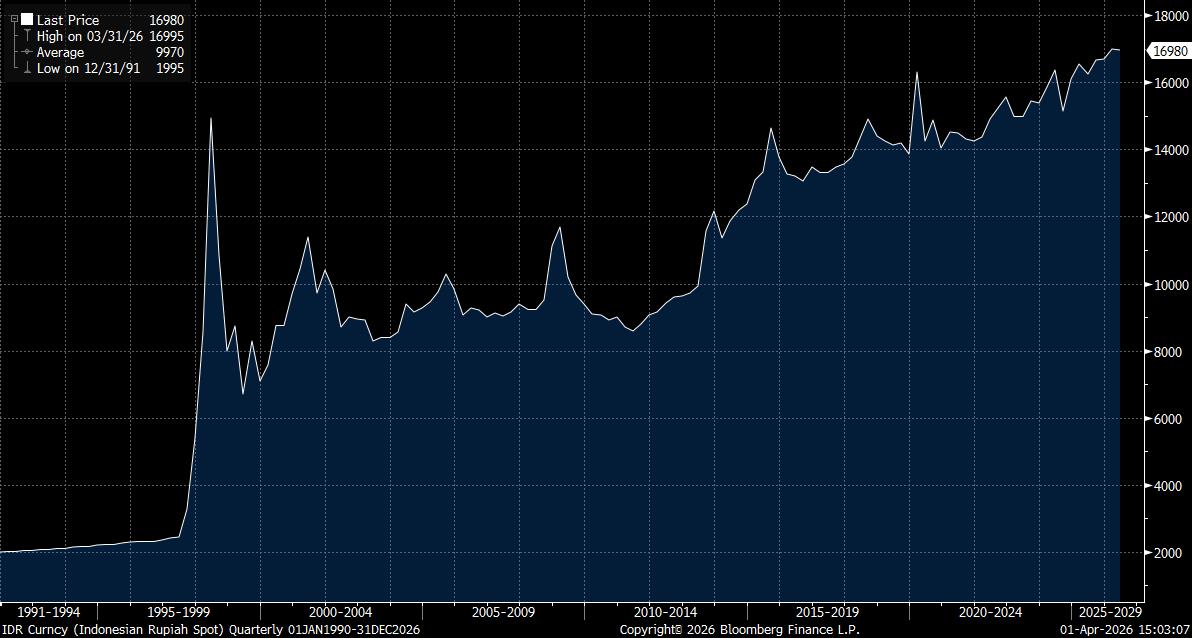
Task: Click the Low marker icon in legend
Action: [27, 68]
